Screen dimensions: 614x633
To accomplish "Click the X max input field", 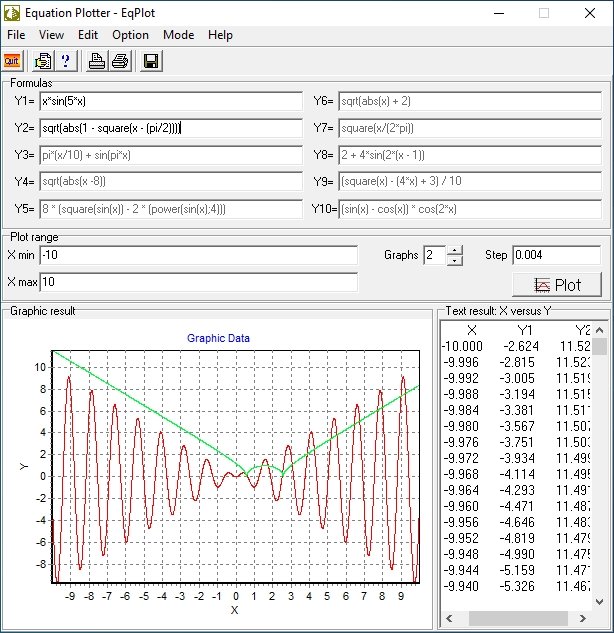I will pos(199,282).
